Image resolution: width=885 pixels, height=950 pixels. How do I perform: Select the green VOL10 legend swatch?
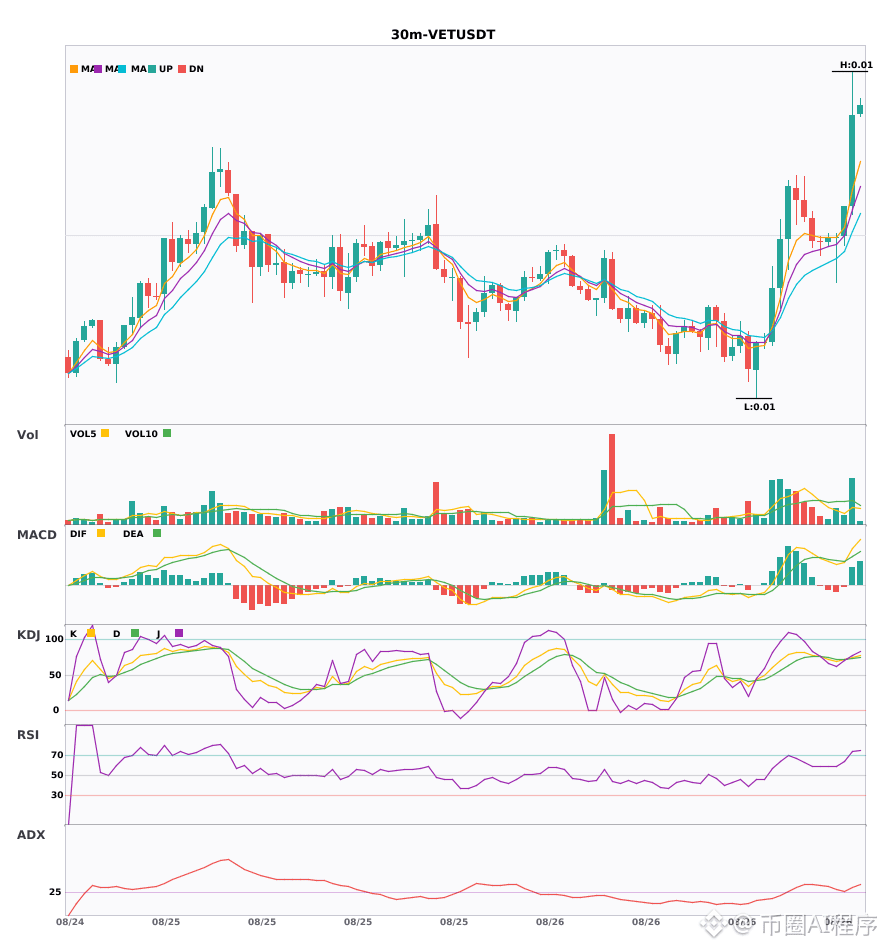[167, 433]
